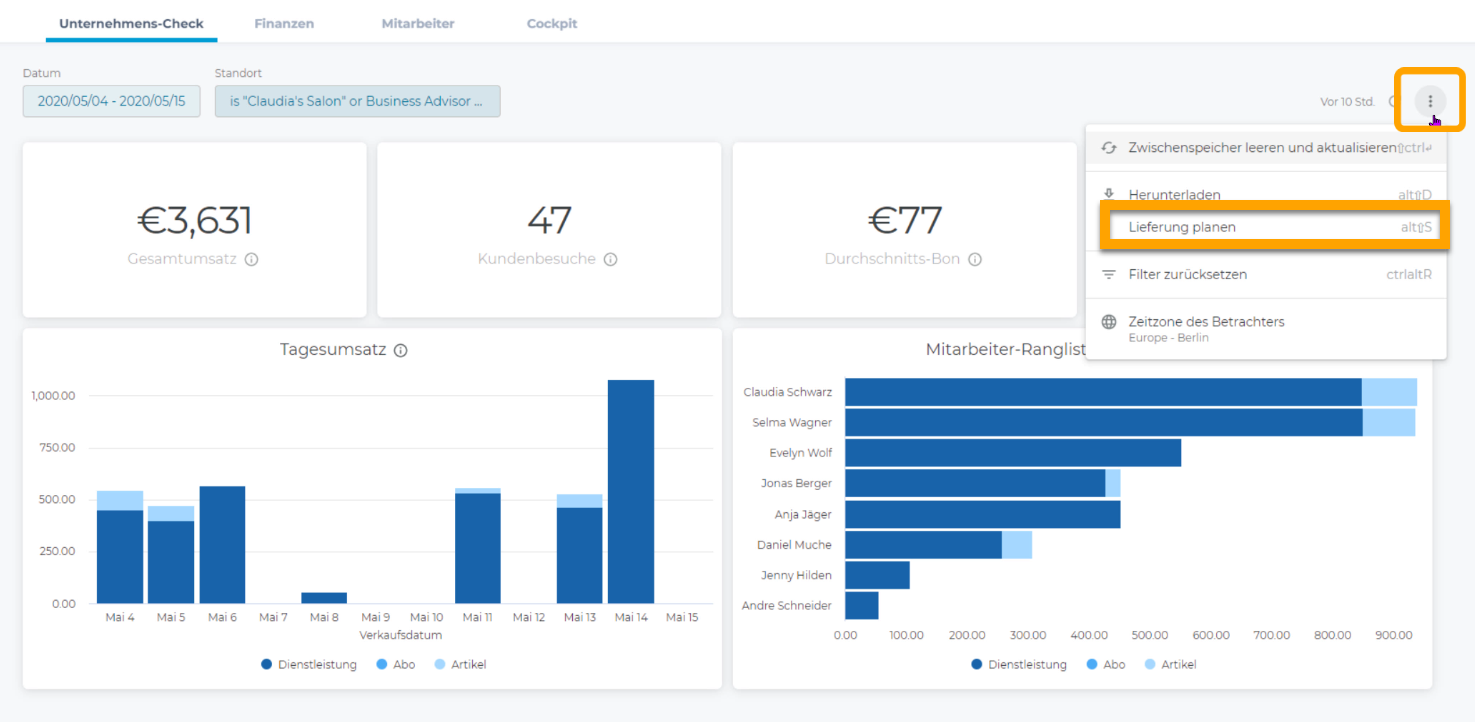Open the Mitarbeiter tab
1475x722 pixels.
tap(418, 24)
